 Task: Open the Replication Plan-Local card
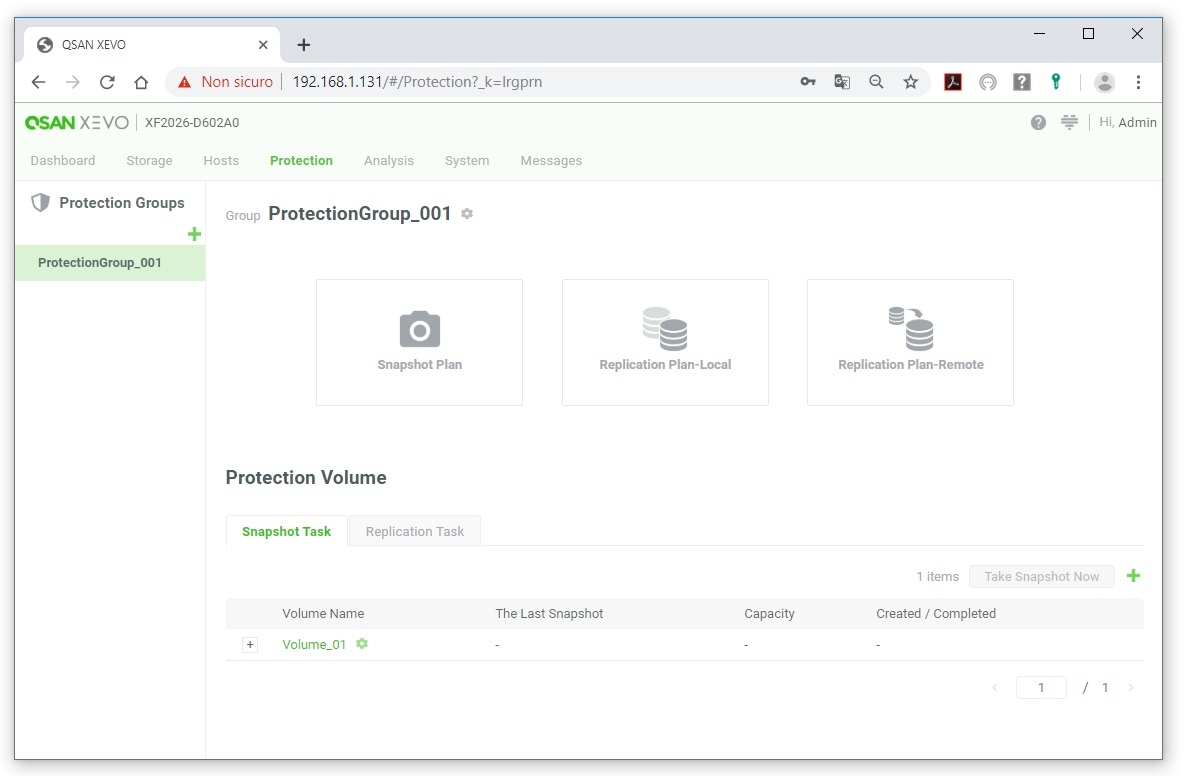coord(665,342)
